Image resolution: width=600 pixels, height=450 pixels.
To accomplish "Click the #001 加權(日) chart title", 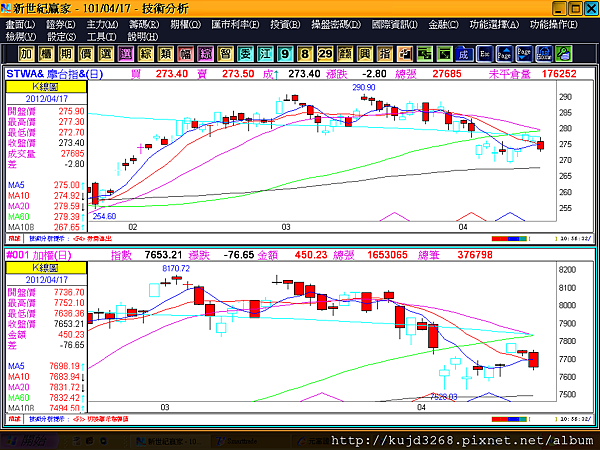I will pyautogui.click(x=39, y=255).
